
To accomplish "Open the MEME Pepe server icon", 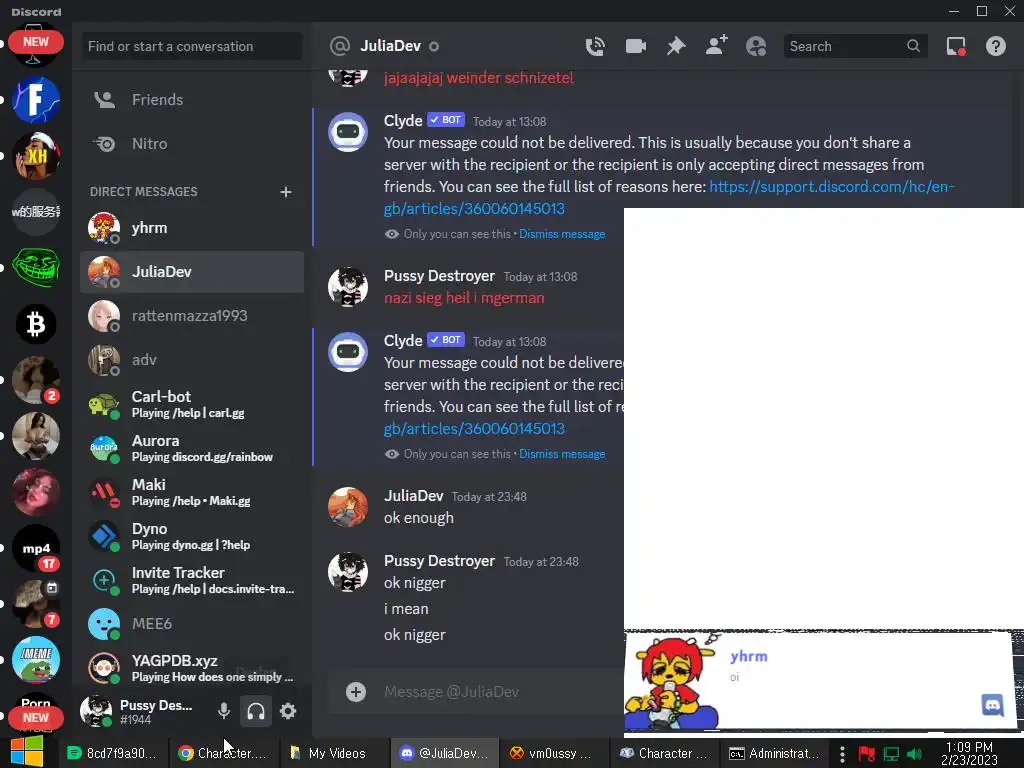I will tap(36, 659).
